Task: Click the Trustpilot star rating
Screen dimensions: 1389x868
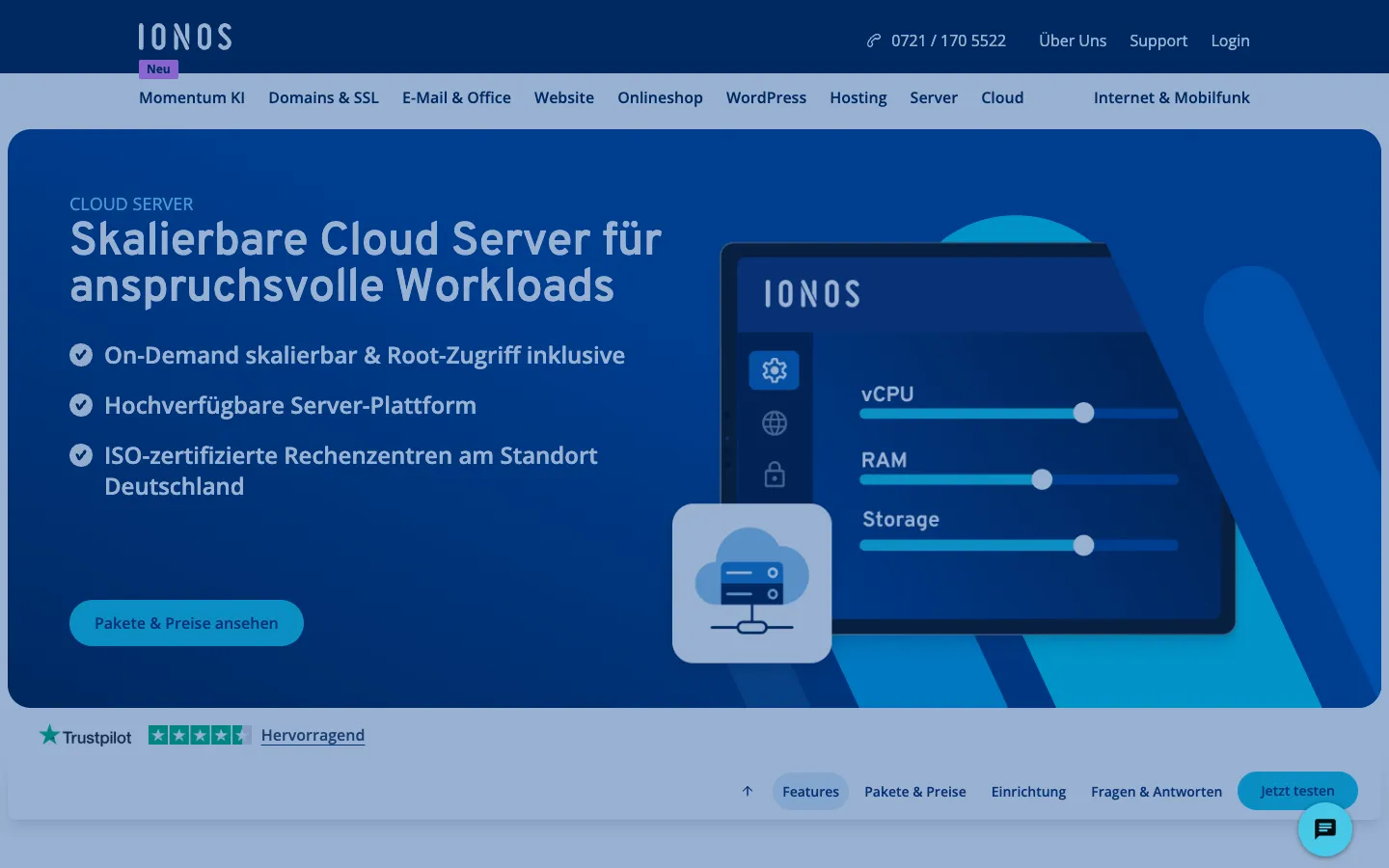Action: [200, 735]
